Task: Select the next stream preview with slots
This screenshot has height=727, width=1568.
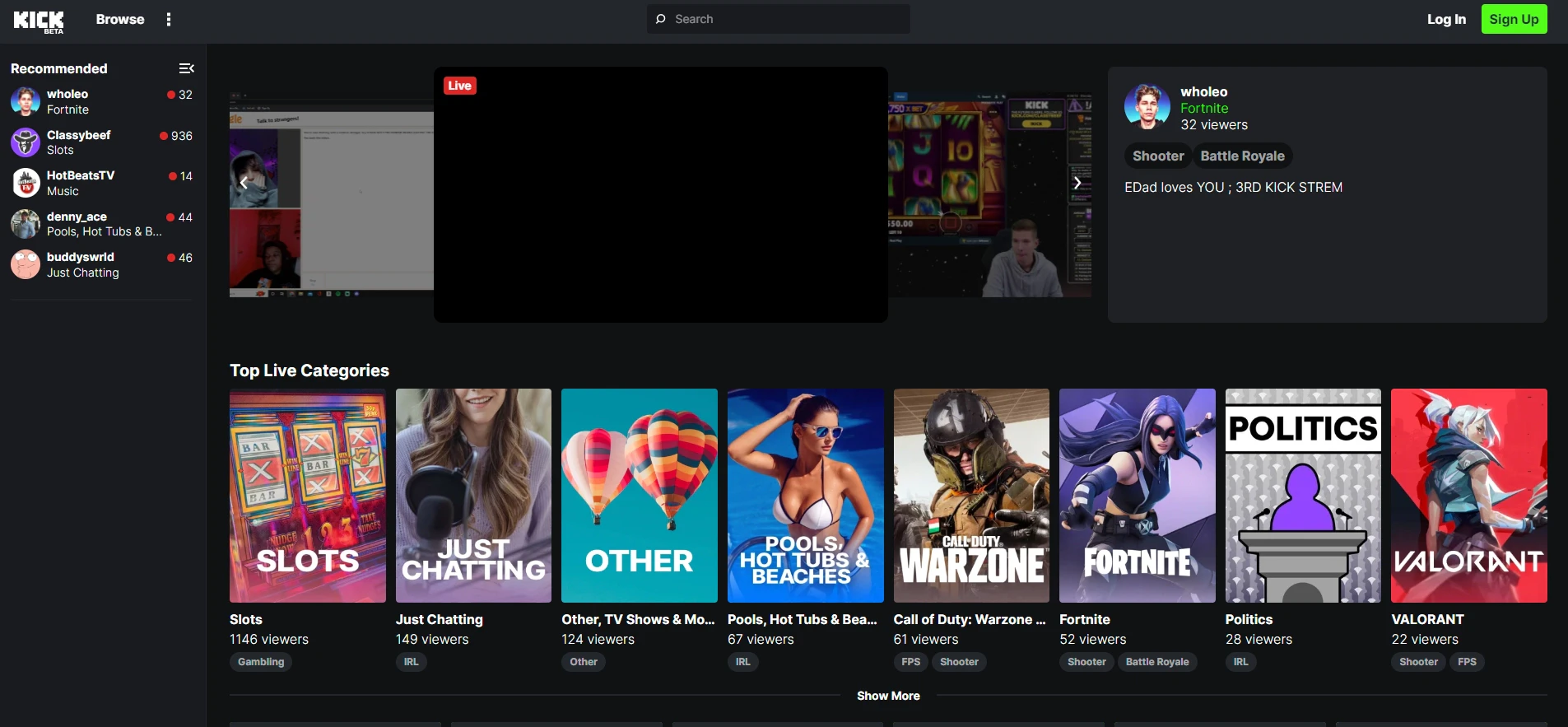Action: pyautogui.click(x=990, y=194)
